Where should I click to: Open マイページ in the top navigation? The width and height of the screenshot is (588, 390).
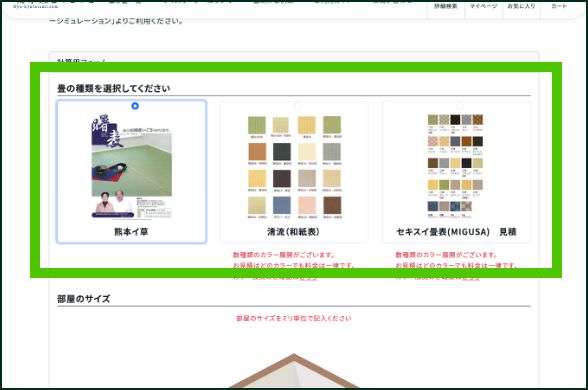click(483, 6)
